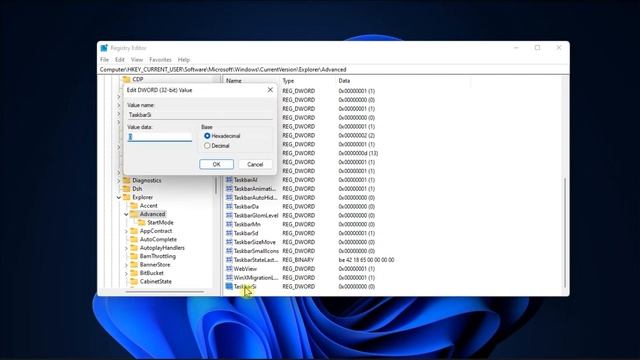Open the File menu
Screen dimensions: 640x360
(x=104, y=60)
